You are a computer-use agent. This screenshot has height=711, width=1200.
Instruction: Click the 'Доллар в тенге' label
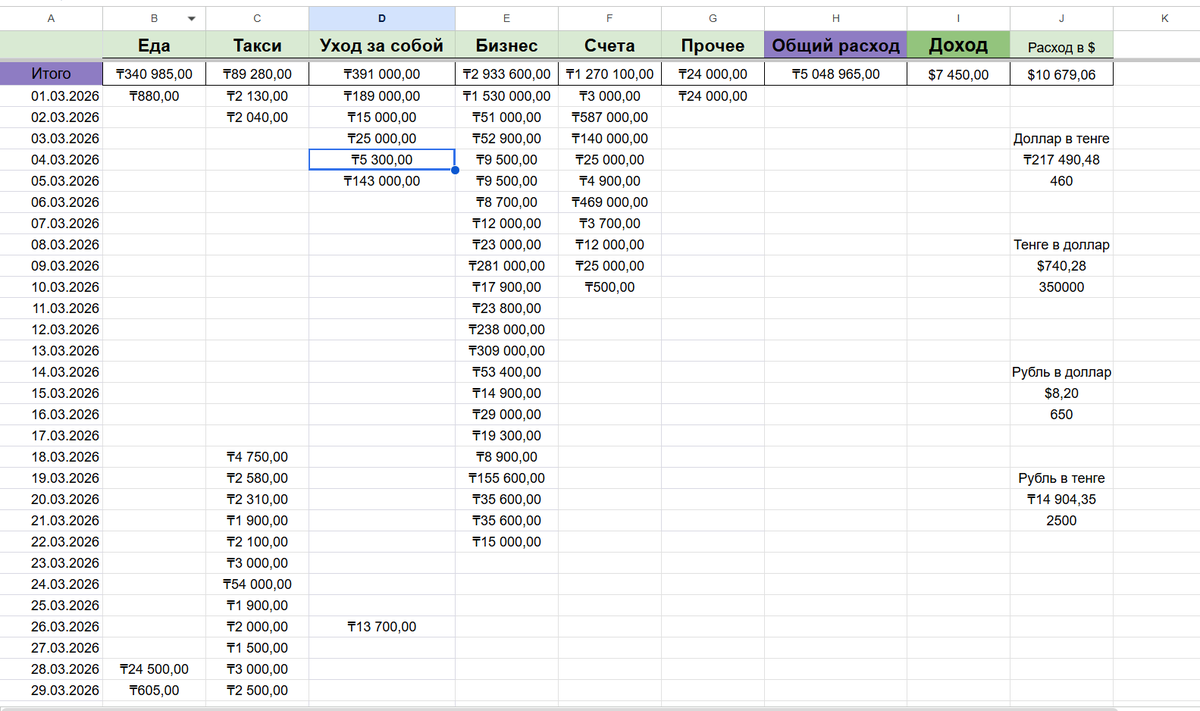(1061, 139)
